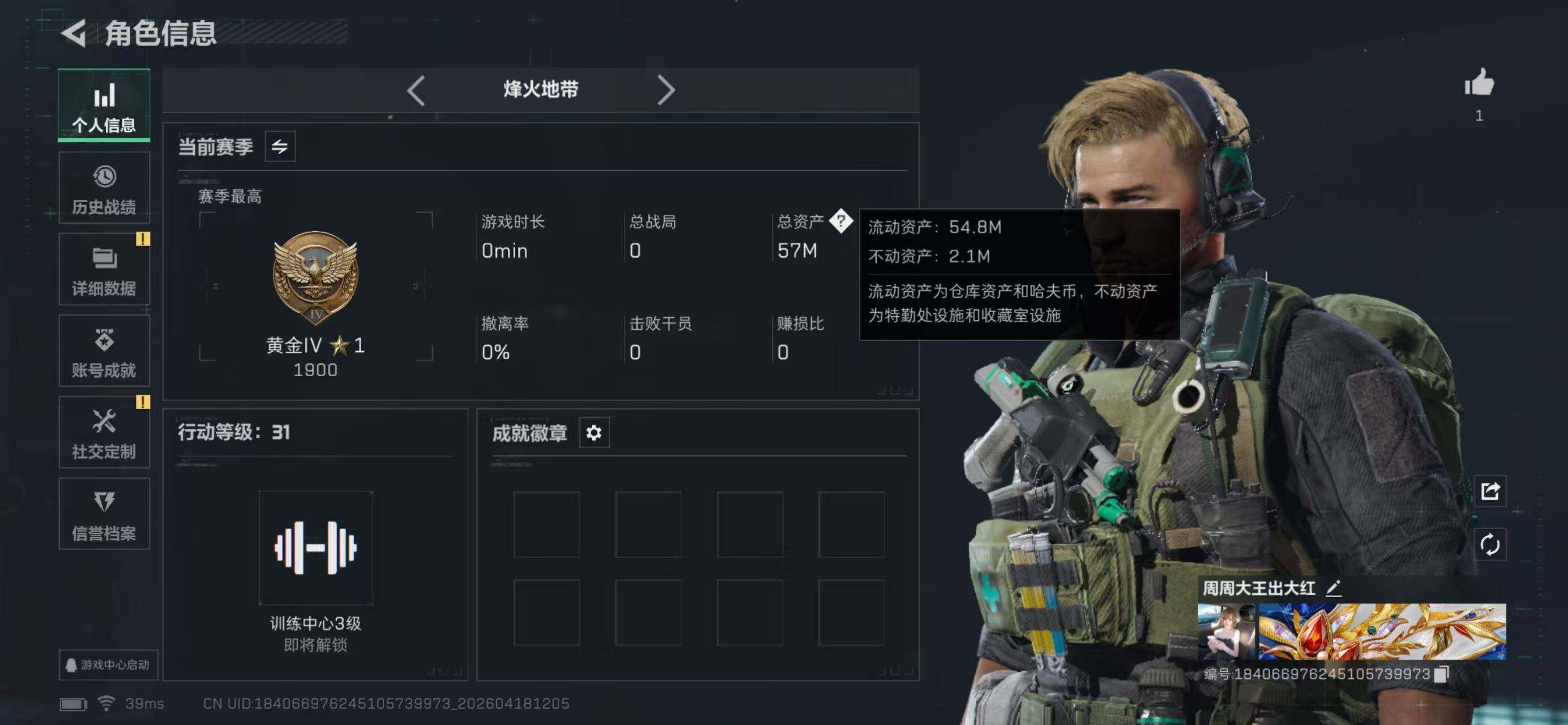This screenshot has height=725, width=1568.
Task: Open the share icon beside the character
Action: (x=1489, y=491)
